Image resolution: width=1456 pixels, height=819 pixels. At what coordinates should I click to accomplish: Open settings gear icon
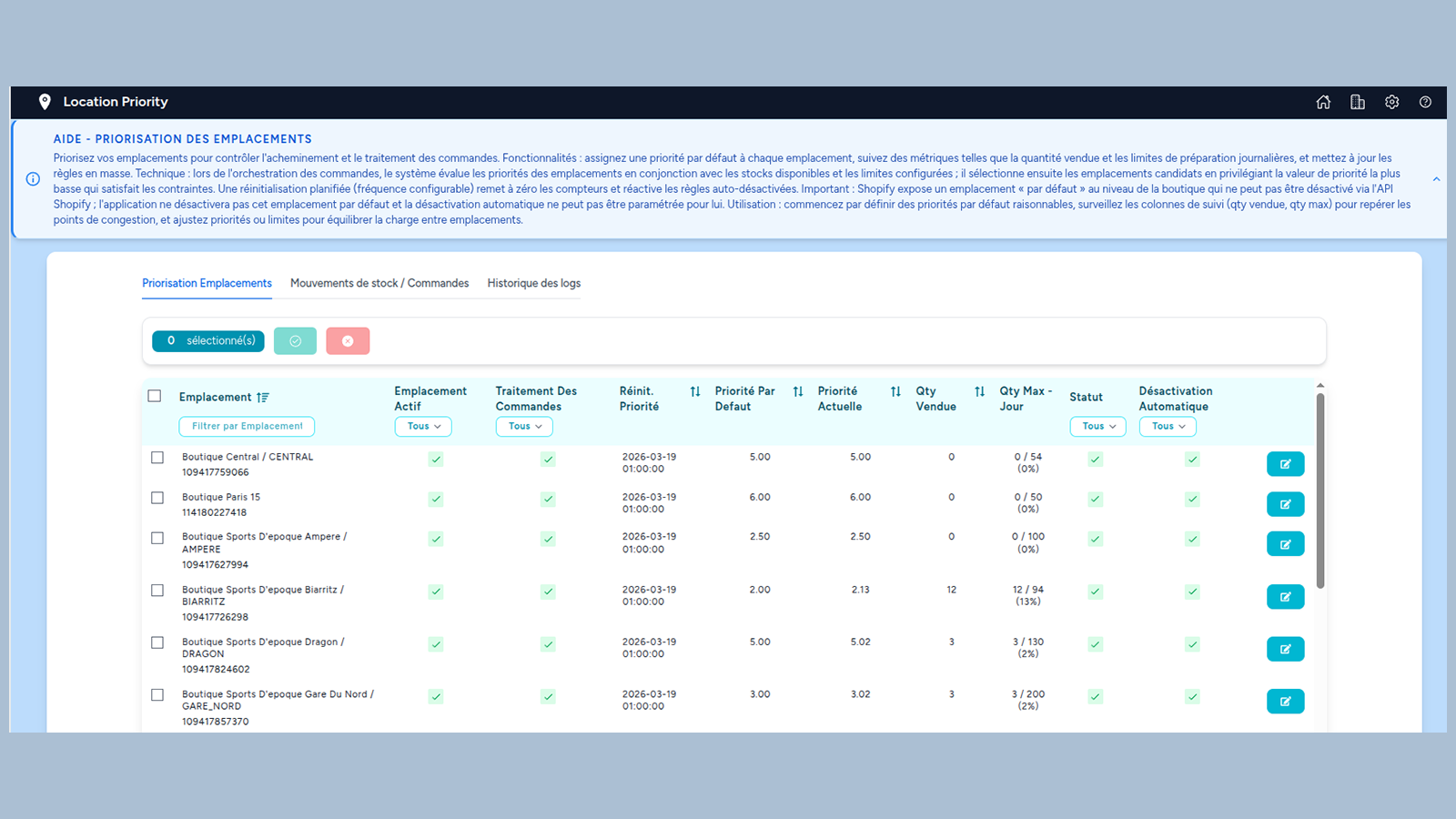1391,102
